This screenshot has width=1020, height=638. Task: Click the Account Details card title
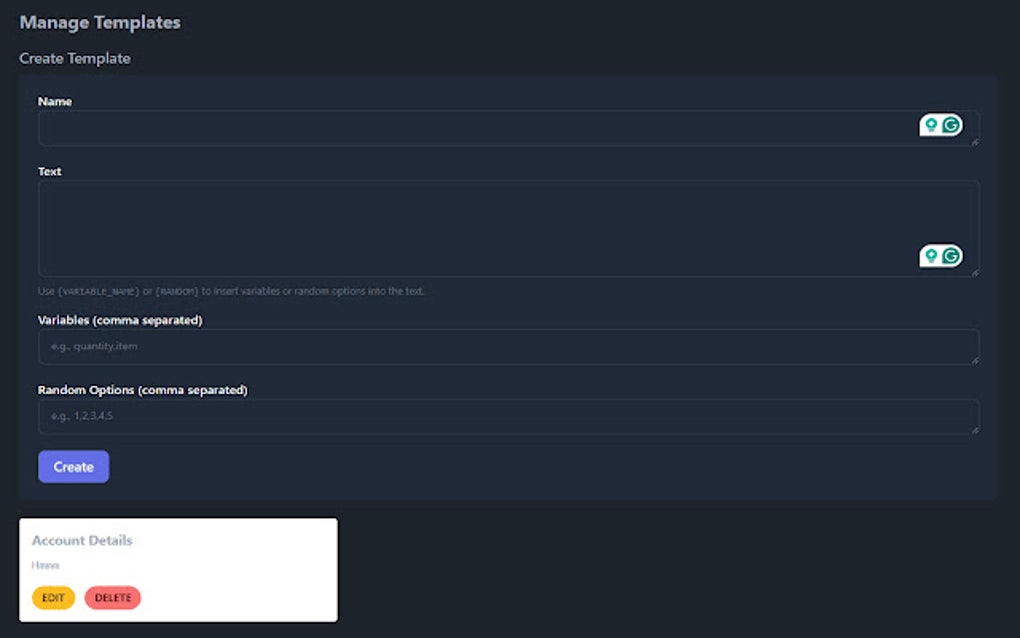82,540
